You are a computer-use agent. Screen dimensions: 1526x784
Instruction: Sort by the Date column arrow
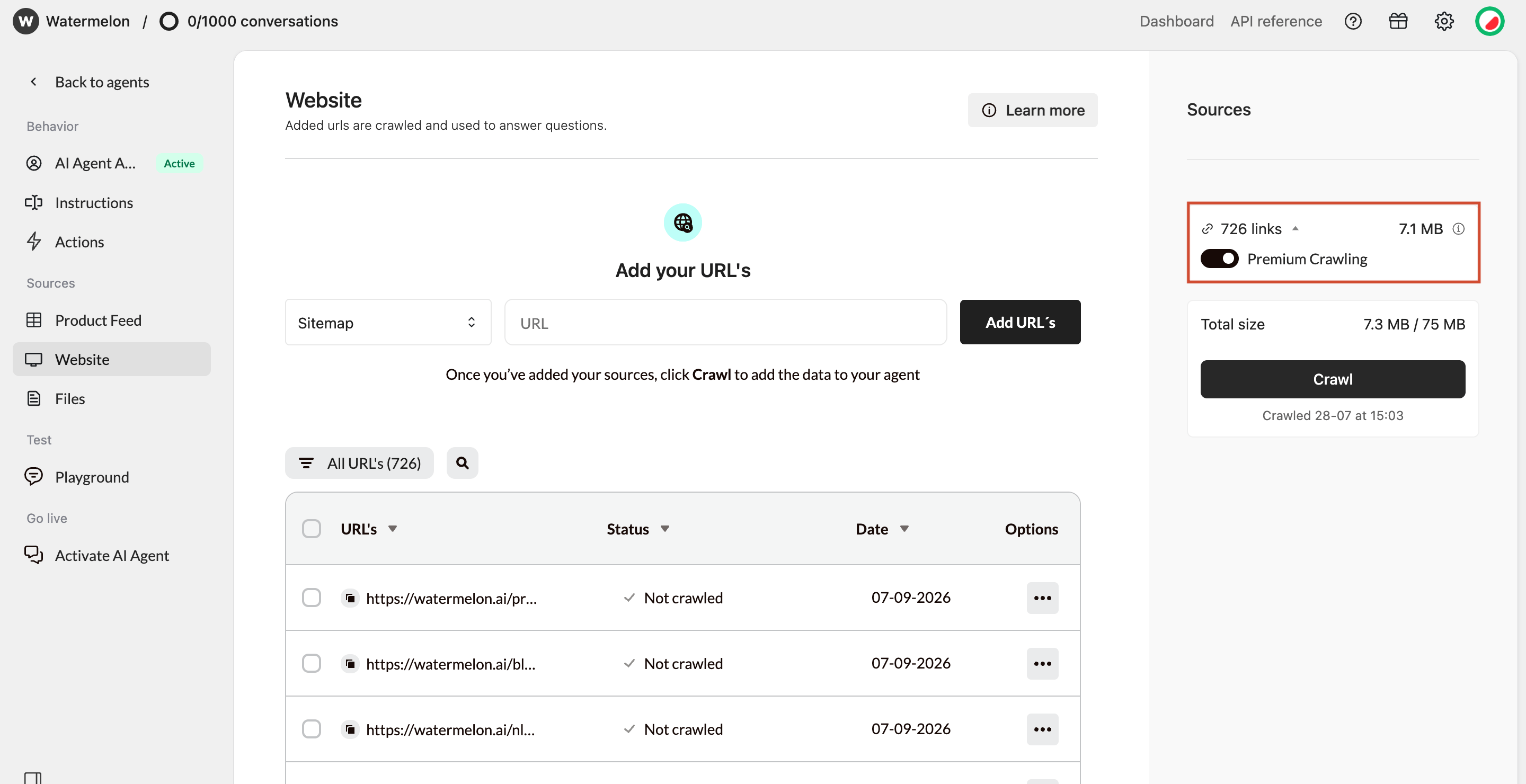[904, 529]
